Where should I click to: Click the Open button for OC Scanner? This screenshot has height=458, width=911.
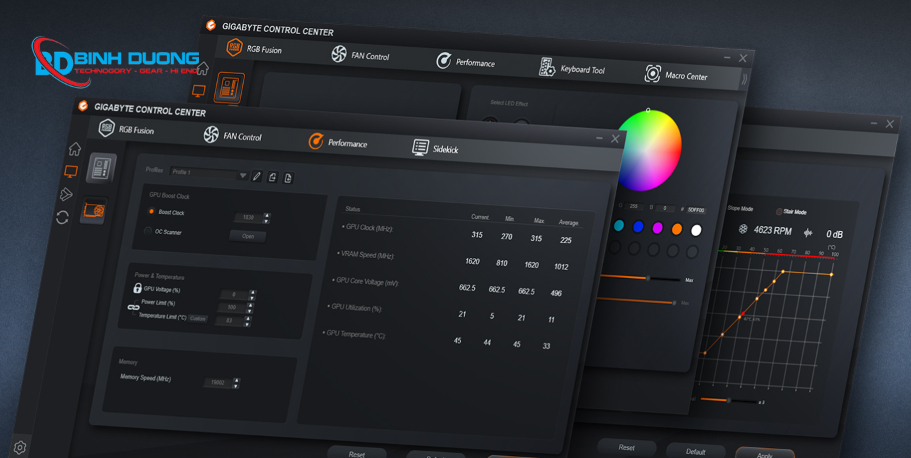tap(247, 236)
